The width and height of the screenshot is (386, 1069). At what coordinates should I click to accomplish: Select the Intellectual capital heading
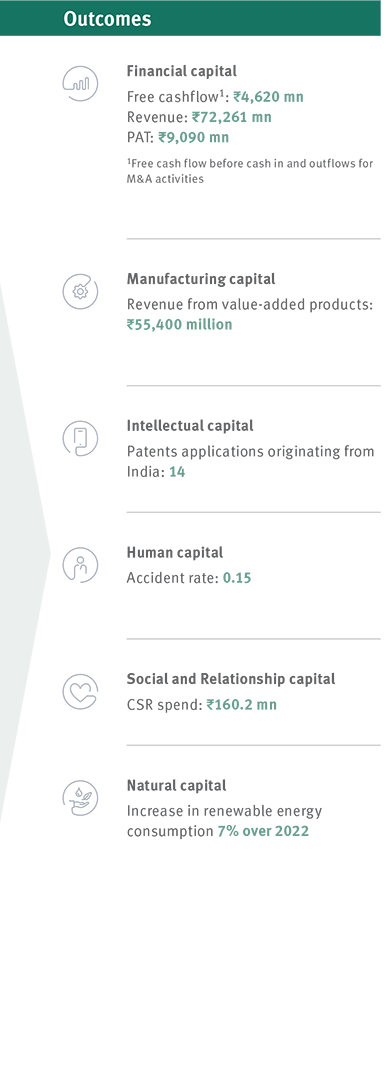click(x=190, y=426)
